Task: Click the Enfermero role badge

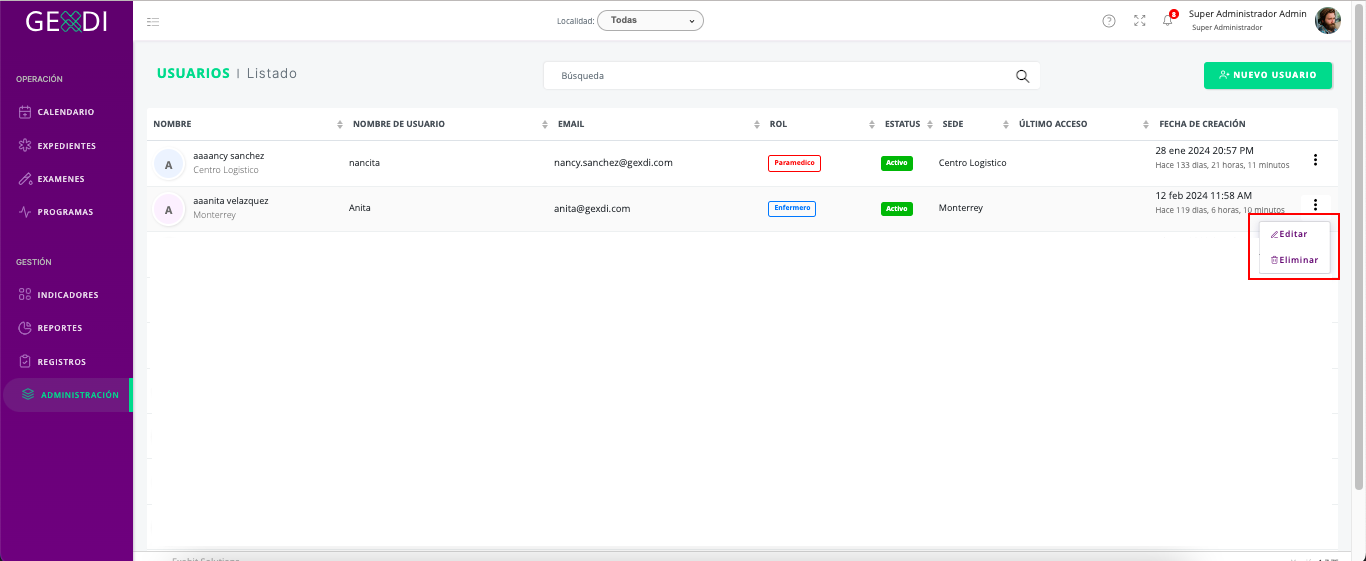Action: coord(792,208)
